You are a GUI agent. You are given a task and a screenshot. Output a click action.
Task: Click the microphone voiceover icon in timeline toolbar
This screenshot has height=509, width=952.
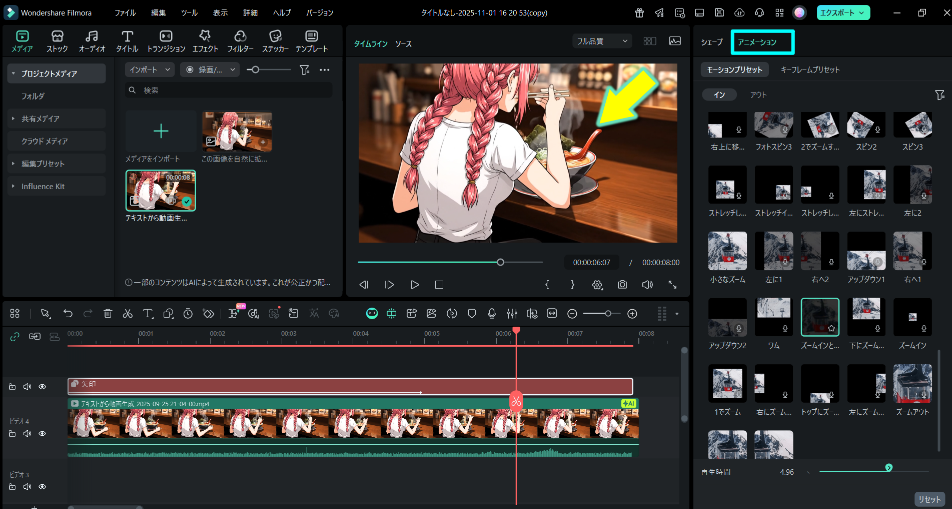[492, 313]
